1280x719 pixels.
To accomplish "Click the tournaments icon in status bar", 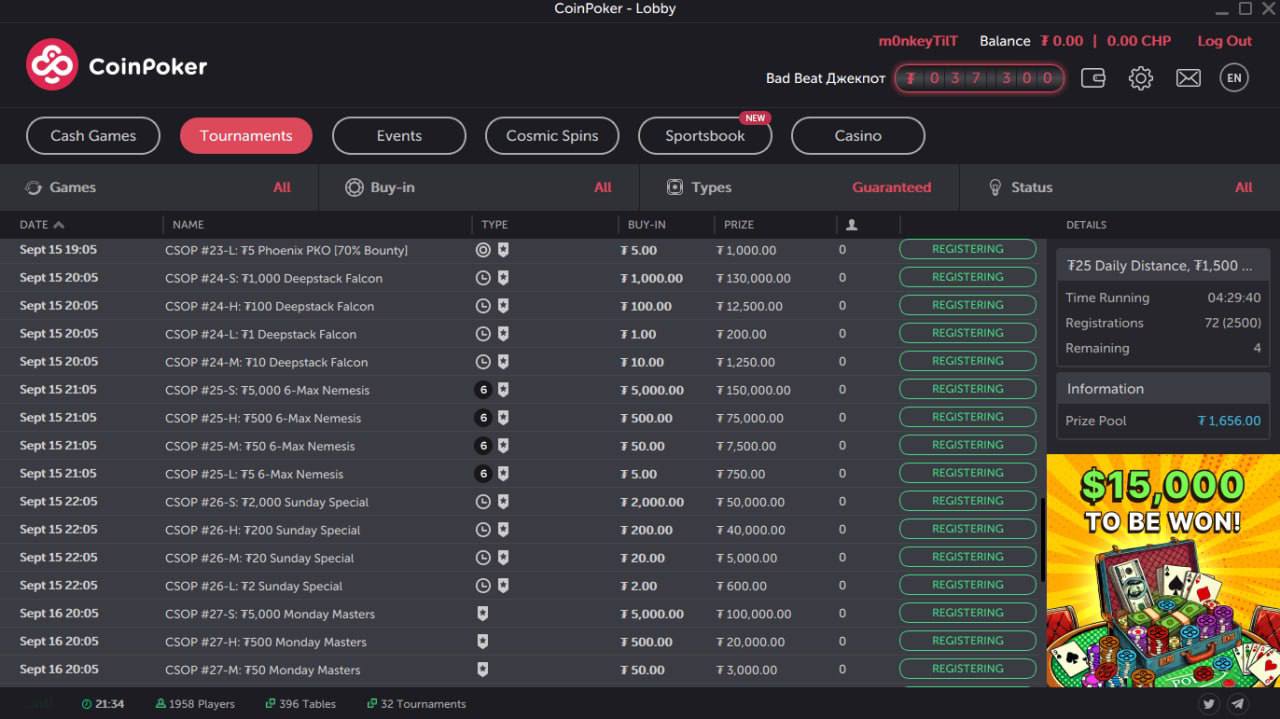I will [x=372, y=704].
